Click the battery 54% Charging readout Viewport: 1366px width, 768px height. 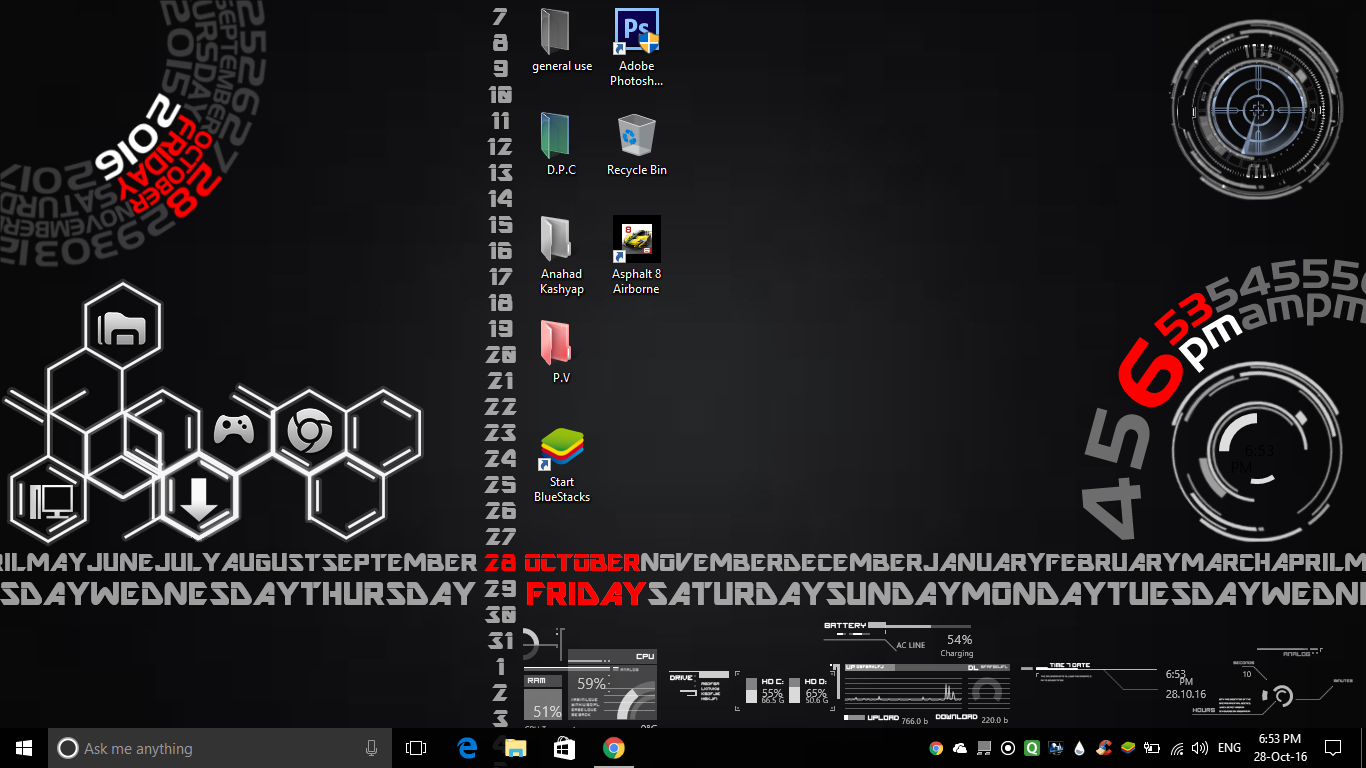[959, 645]
